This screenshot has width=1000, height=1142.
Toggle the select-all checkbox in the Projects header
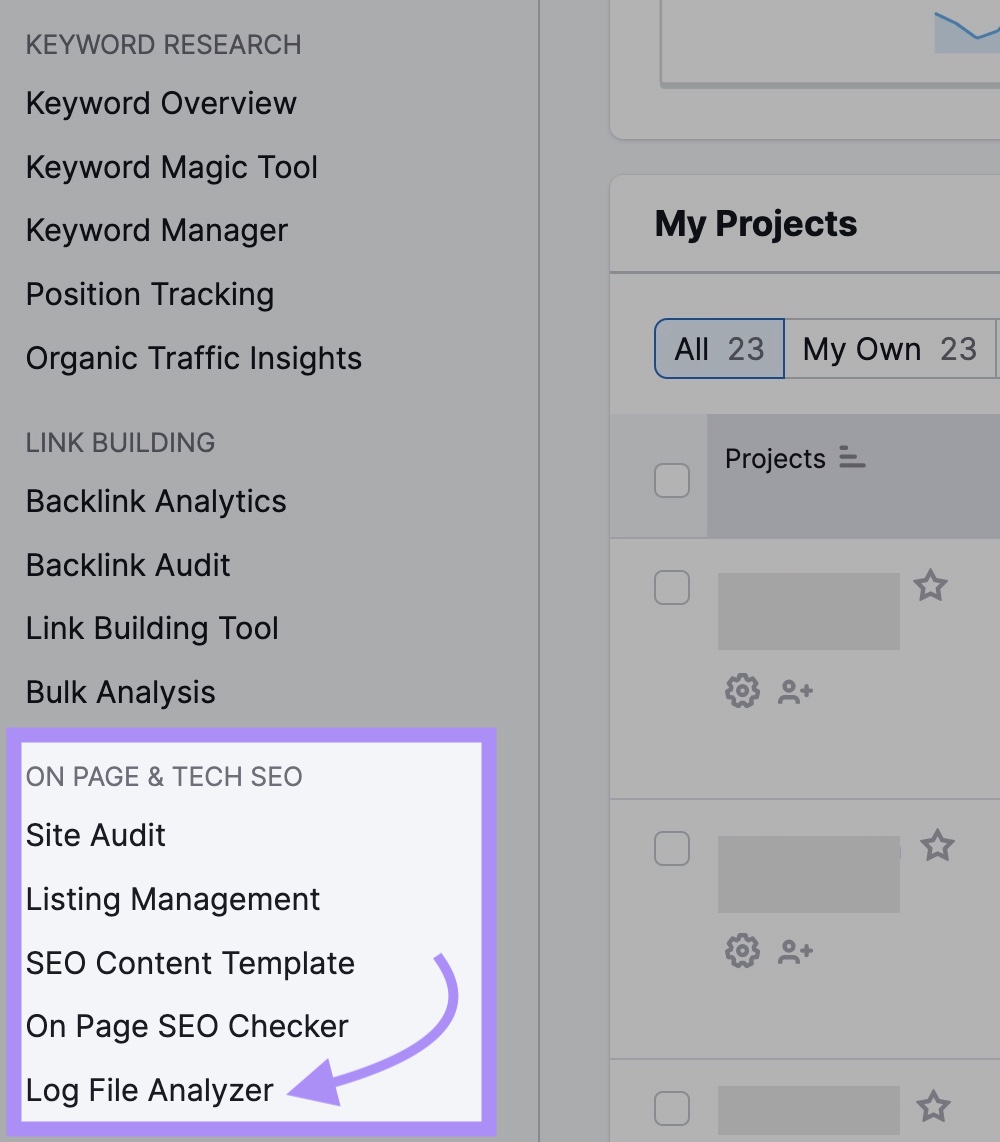click(672, 479)
